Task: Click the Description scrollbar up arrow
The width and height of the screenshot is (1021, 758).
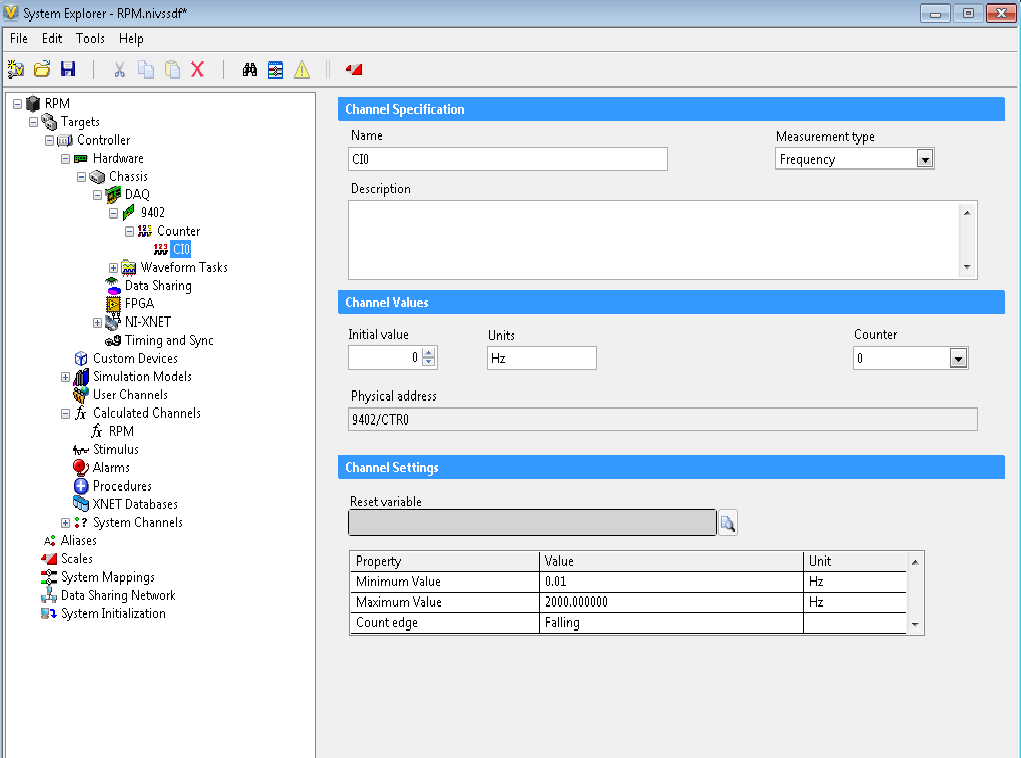Action: pos(967,213)
